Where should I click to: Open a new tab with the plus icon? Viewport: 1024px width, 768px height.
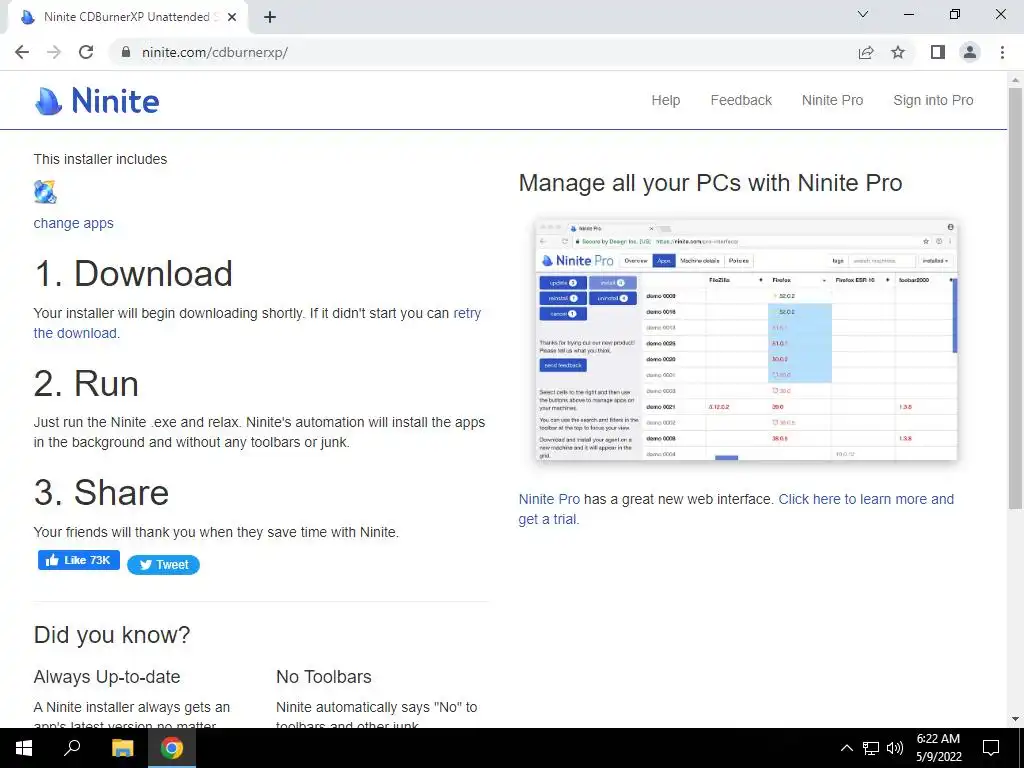point(270,17)
